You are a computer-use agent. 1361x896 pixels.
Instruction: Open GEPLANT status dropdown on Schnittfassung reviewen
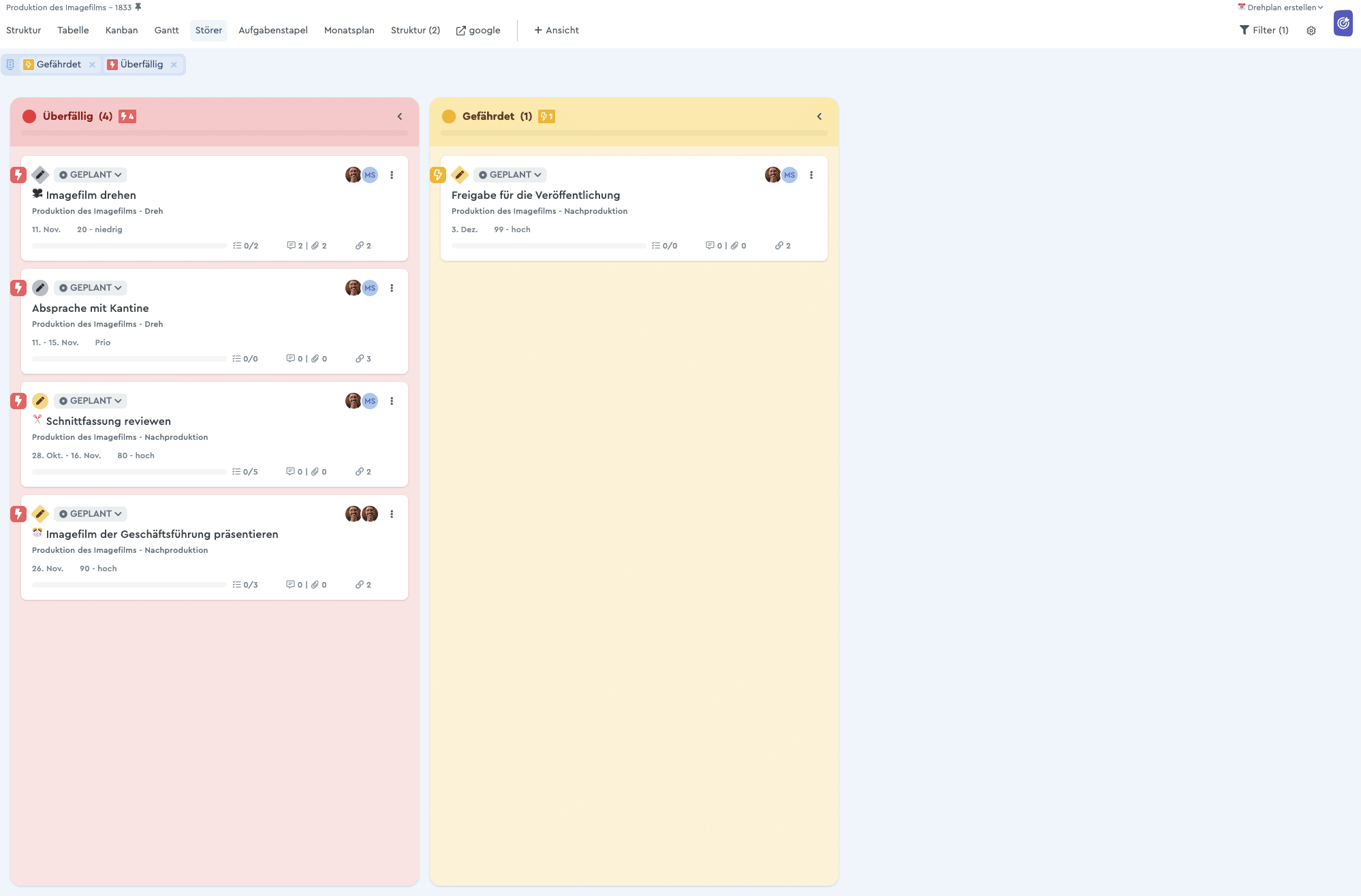coord(91,401)
